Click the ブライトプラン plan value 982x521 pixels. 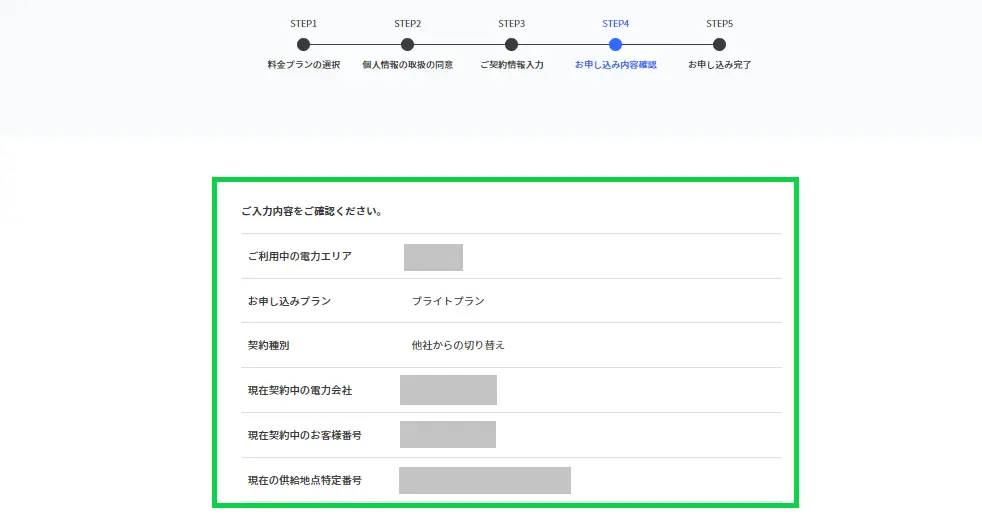click(x=448, y=301)
